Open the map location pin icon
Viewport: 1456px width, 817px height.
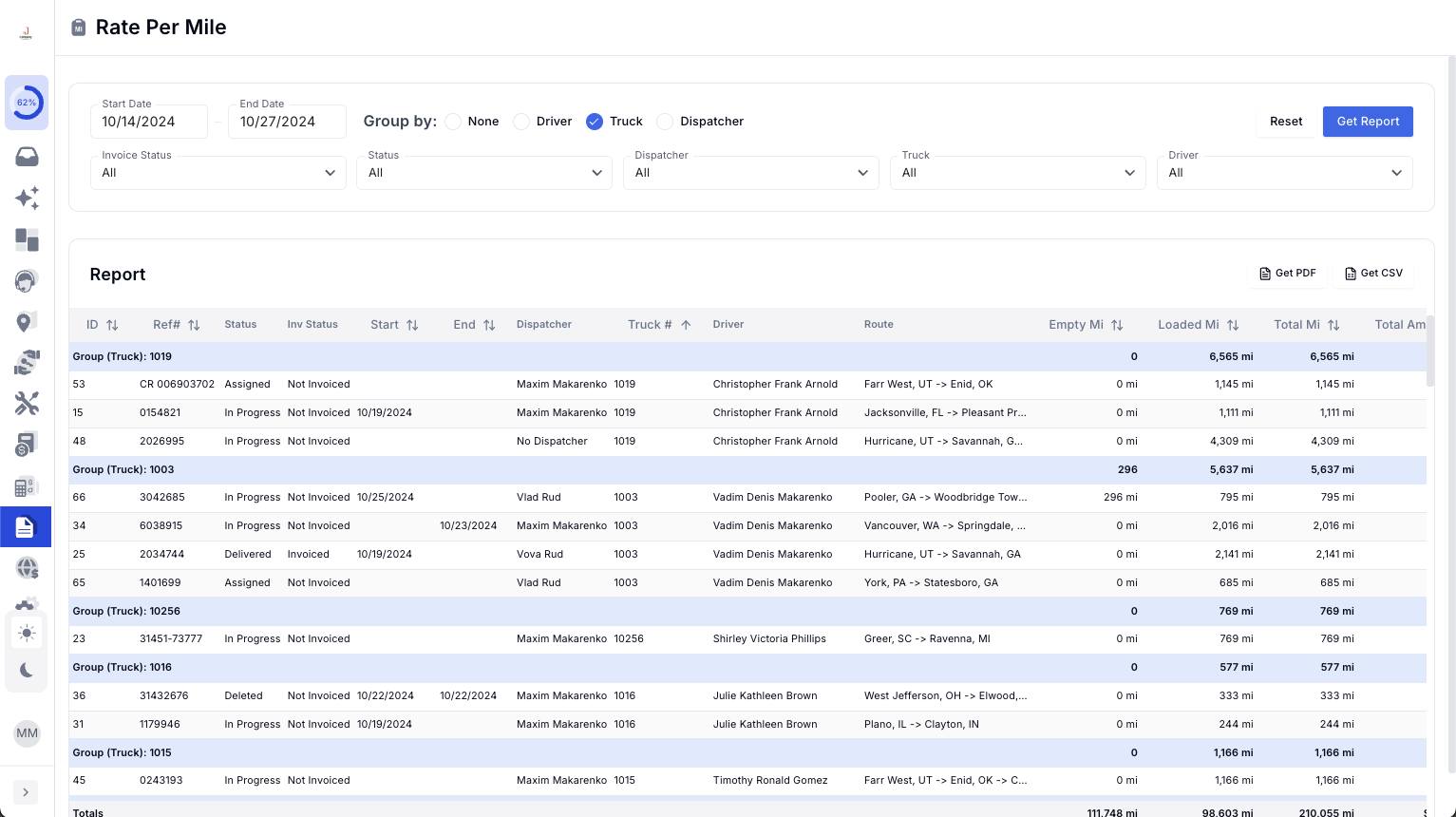(27, 322)
